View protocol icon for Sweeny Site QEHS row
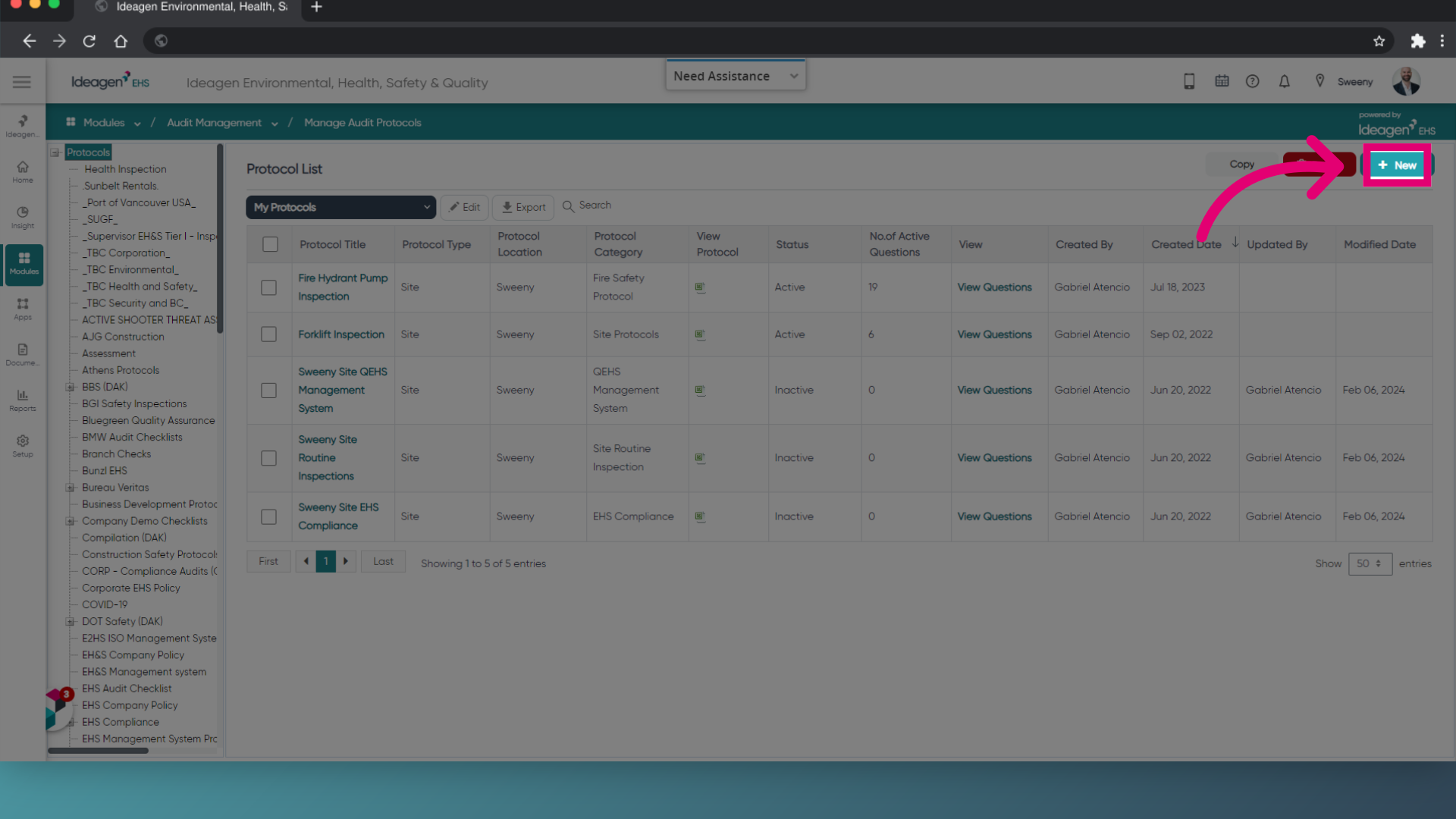The height and width of the screenshot is (819, 1456). click(x=700, y=390)
